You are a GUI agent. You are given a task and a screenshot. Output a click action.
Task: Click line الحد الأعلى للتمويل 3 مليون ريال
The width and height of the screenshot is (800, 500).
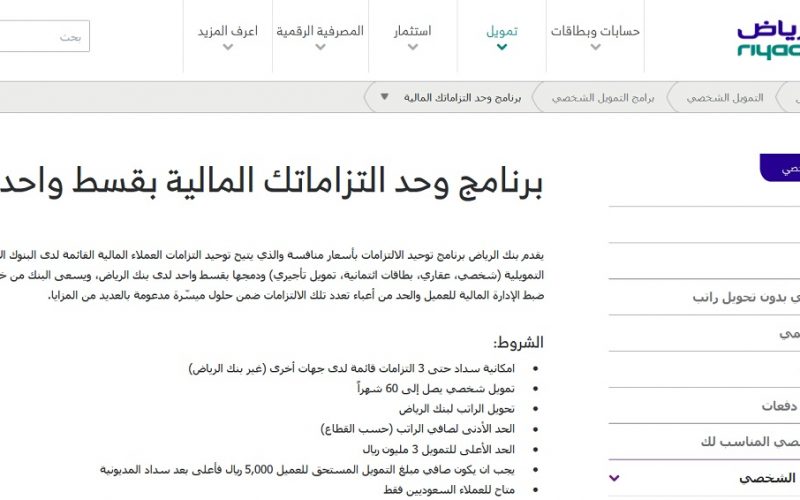pyautogui.click(x=439, y=449)
